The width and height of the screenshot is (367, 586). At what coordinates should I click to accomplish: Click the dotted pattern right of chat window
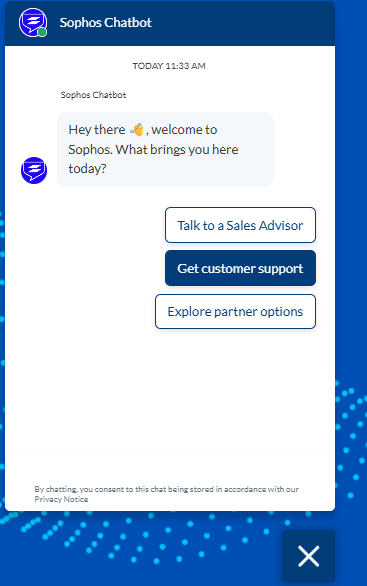351,441
